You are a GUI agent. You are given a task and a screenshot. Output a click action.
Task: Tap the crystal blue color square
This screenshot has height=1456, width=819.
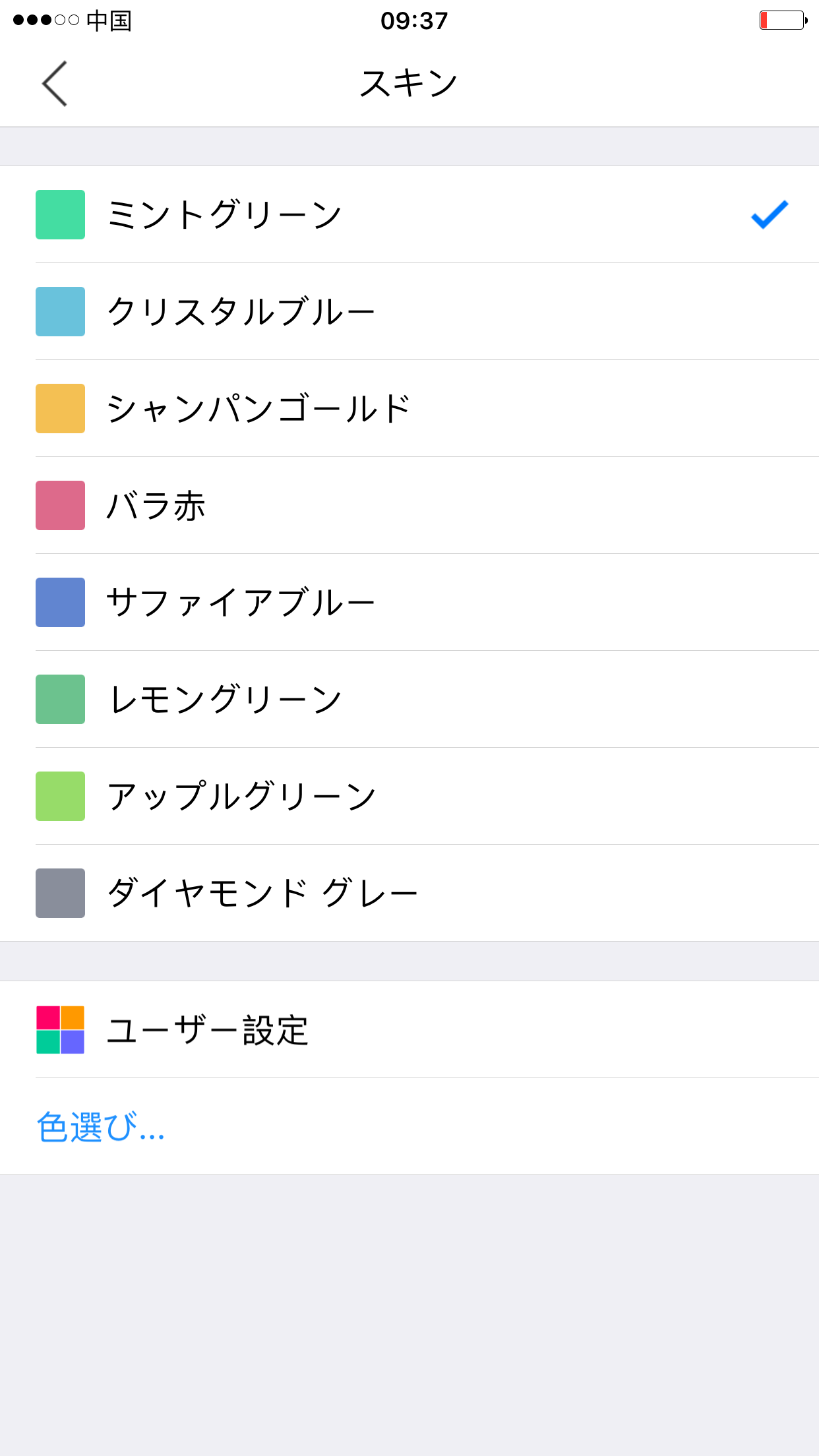pos(60,311)
